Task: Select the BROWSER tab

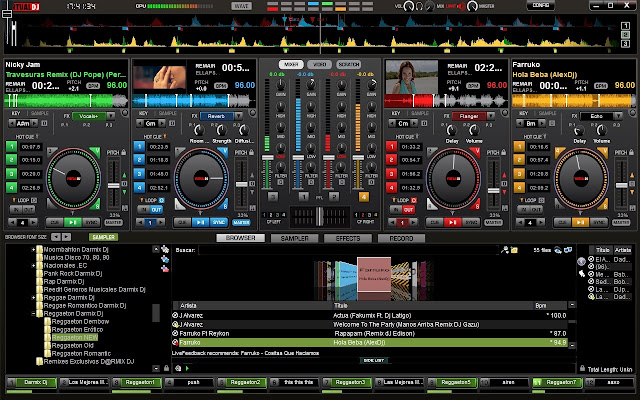Action: tap(240, 238)
